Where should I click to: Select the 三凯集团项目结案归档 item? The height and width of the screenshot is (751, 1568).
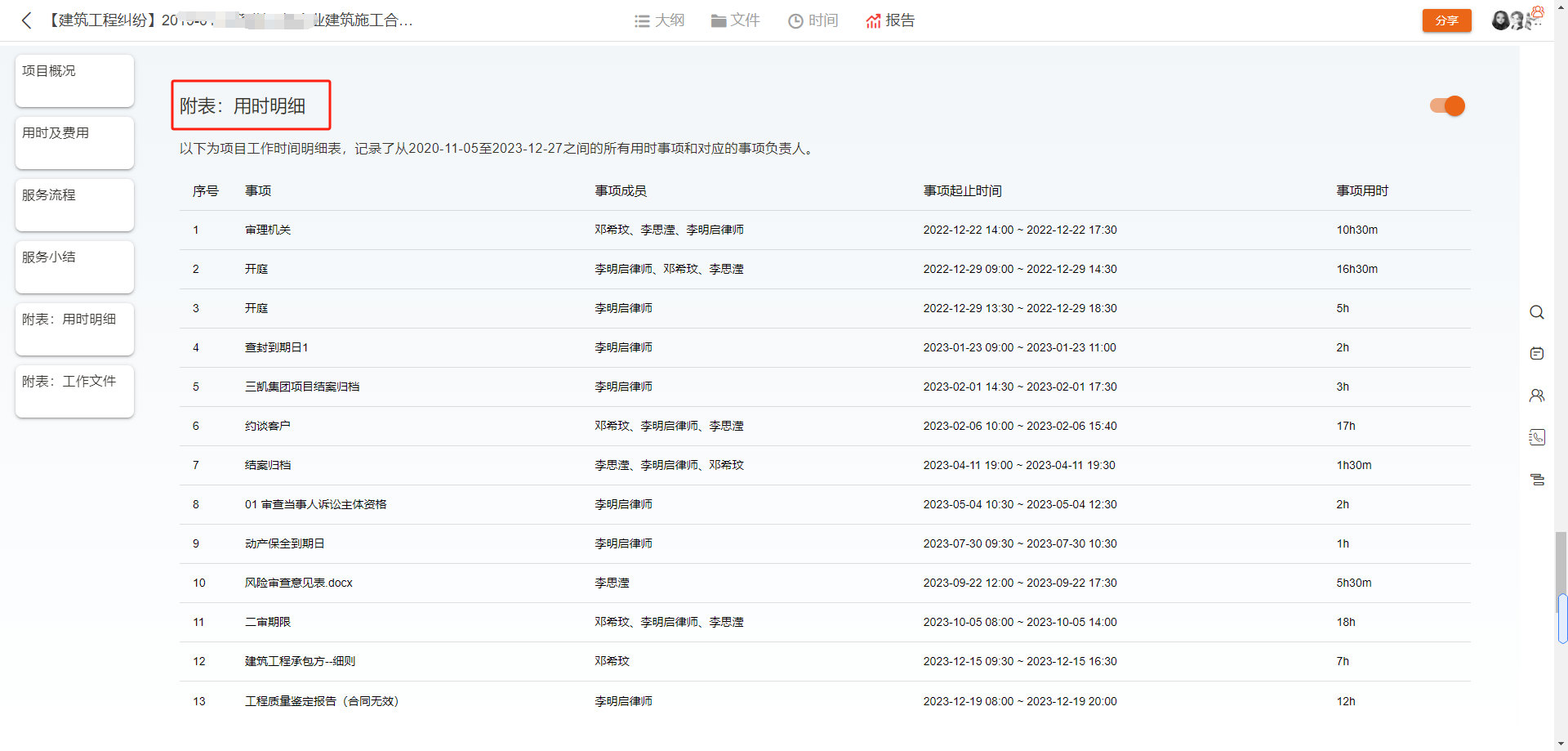click(x=302, y=387)
